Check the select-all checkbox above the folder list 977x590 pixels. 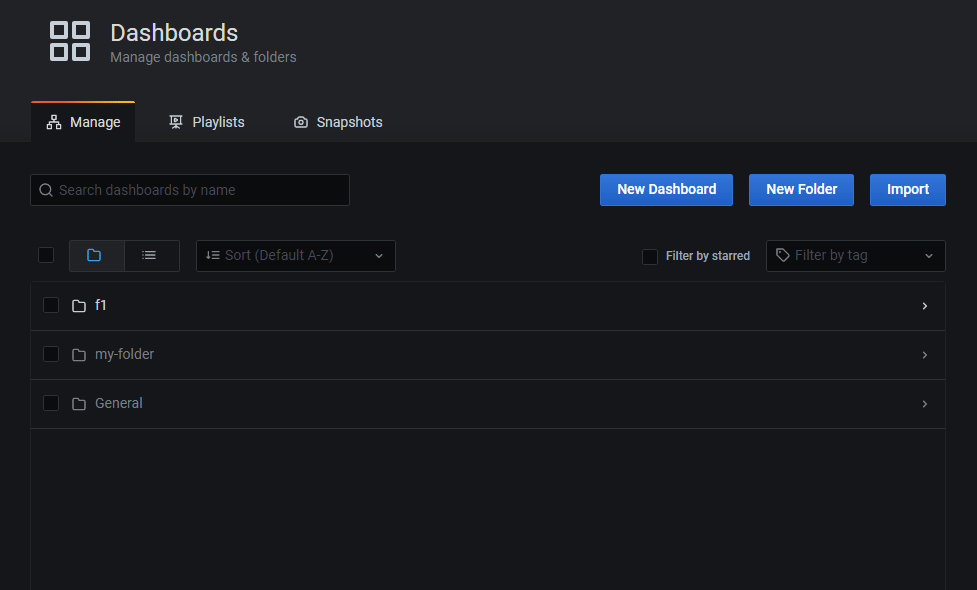click(x=45, y=255)
